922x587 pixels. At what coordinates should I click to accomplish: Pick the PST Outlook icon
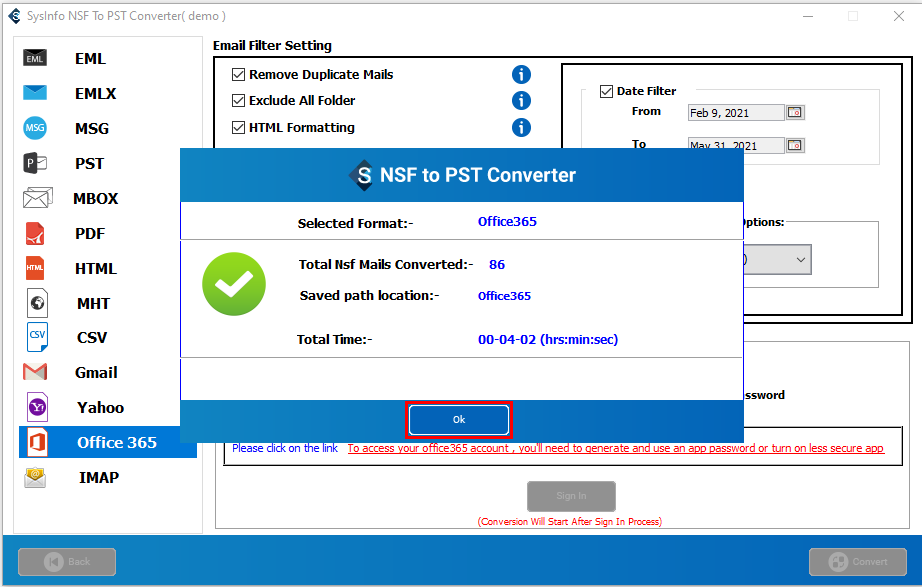(x=35, y=163)
